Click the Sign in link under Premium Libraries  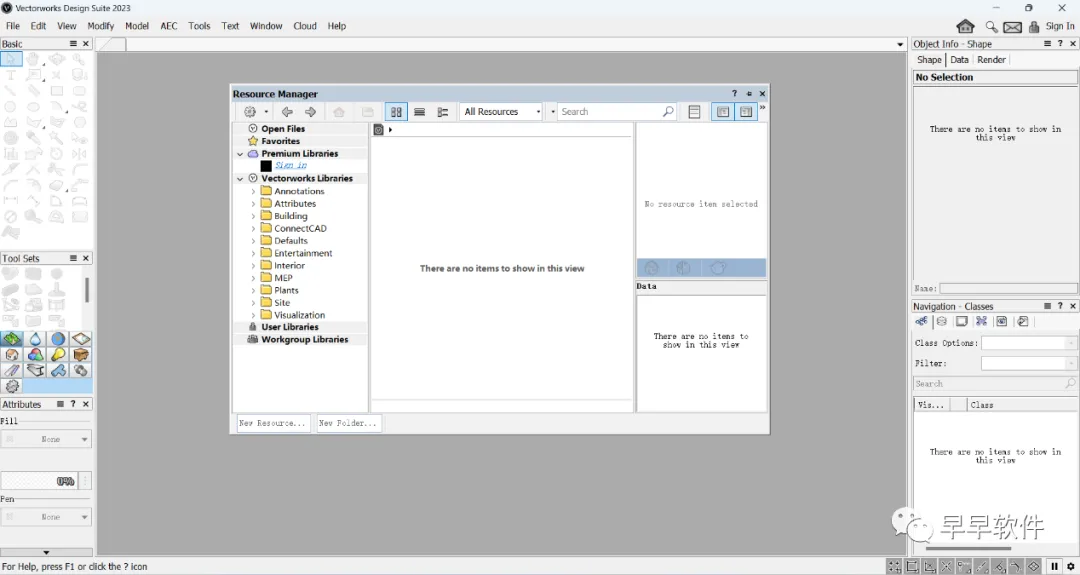291,166
